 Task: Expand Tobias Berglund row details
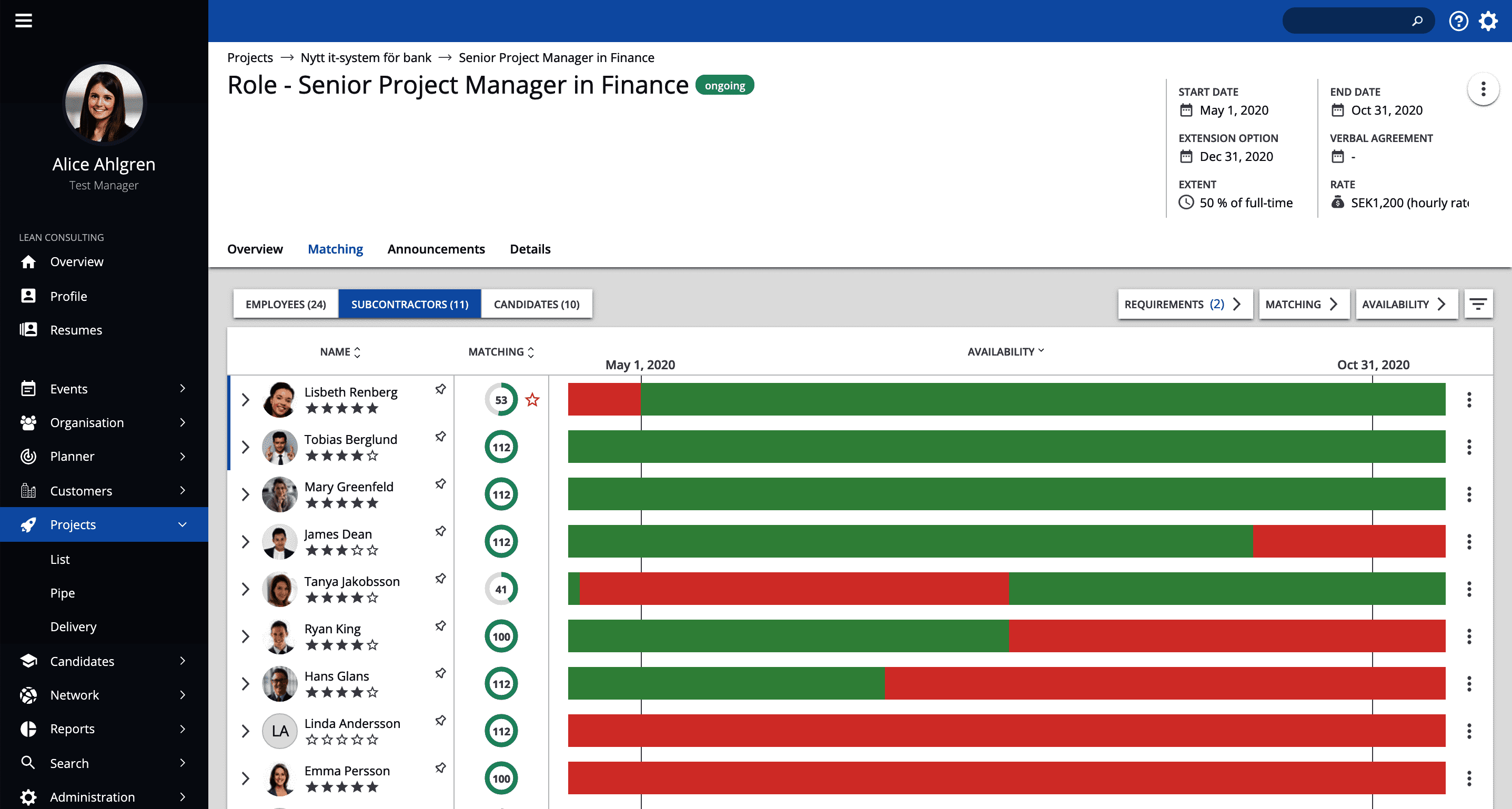(245, 447)
